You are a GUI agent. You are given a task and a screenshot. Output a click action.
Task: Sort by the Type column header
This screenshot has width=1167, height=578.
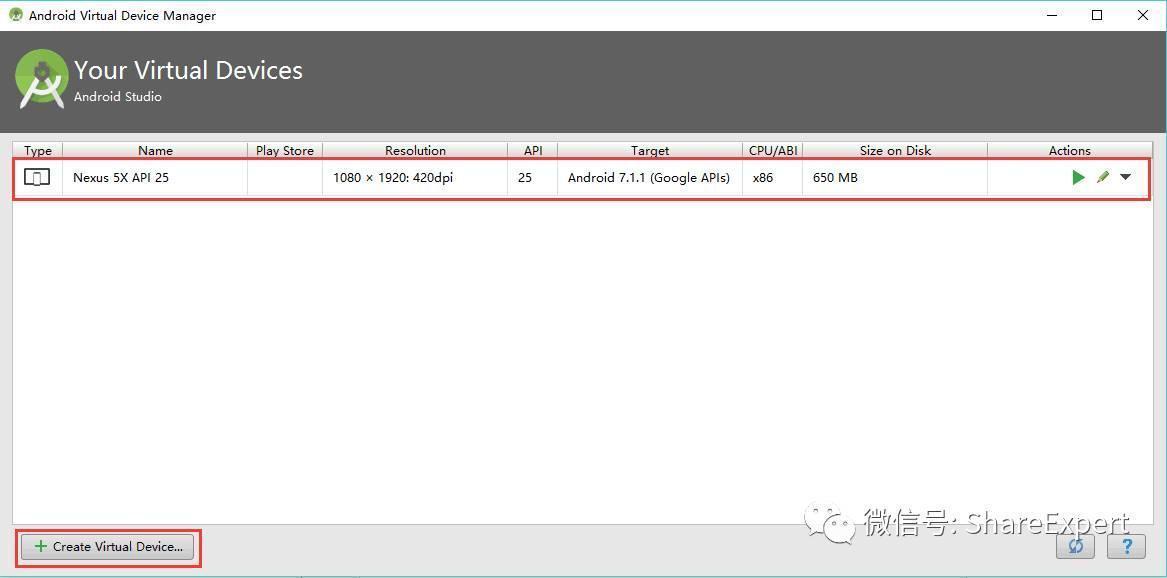click(38, 150)
